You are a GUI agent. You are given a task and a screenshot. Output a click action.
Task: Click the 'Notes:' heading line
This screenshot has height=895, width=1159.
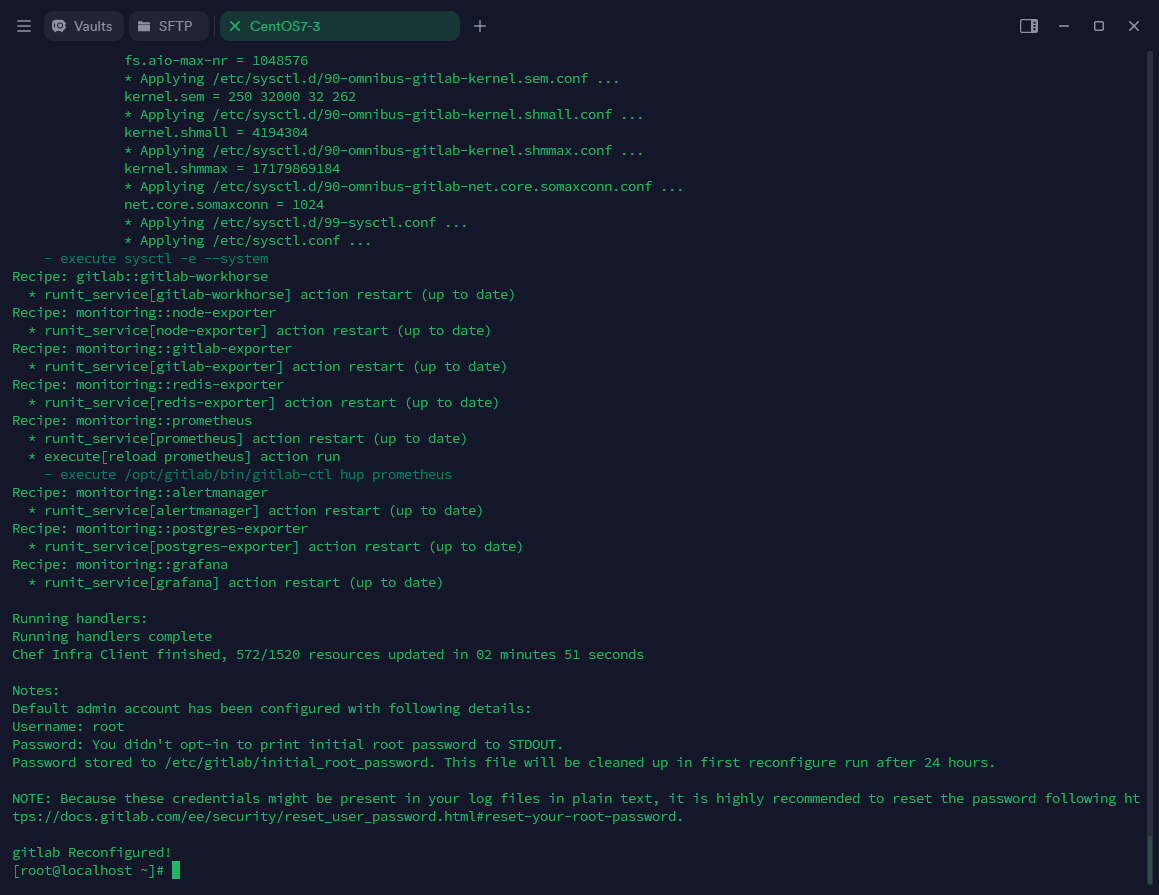coord(35,690)
